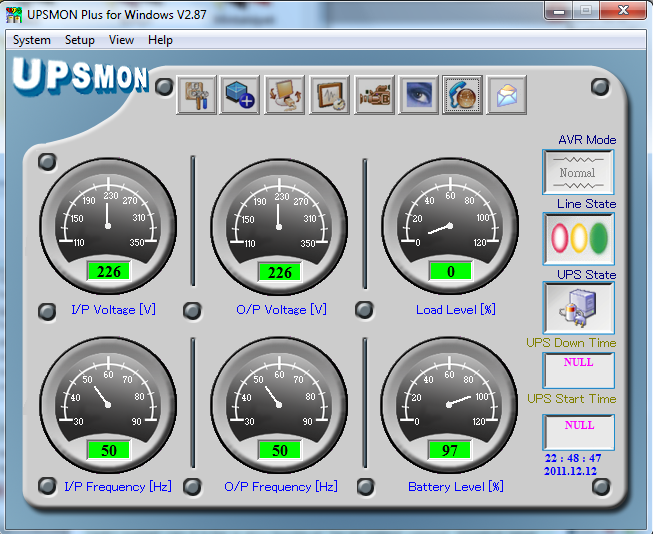Click the UPS Start Time NULL field
Screen dimensions: 653x534
coord(578,432)
